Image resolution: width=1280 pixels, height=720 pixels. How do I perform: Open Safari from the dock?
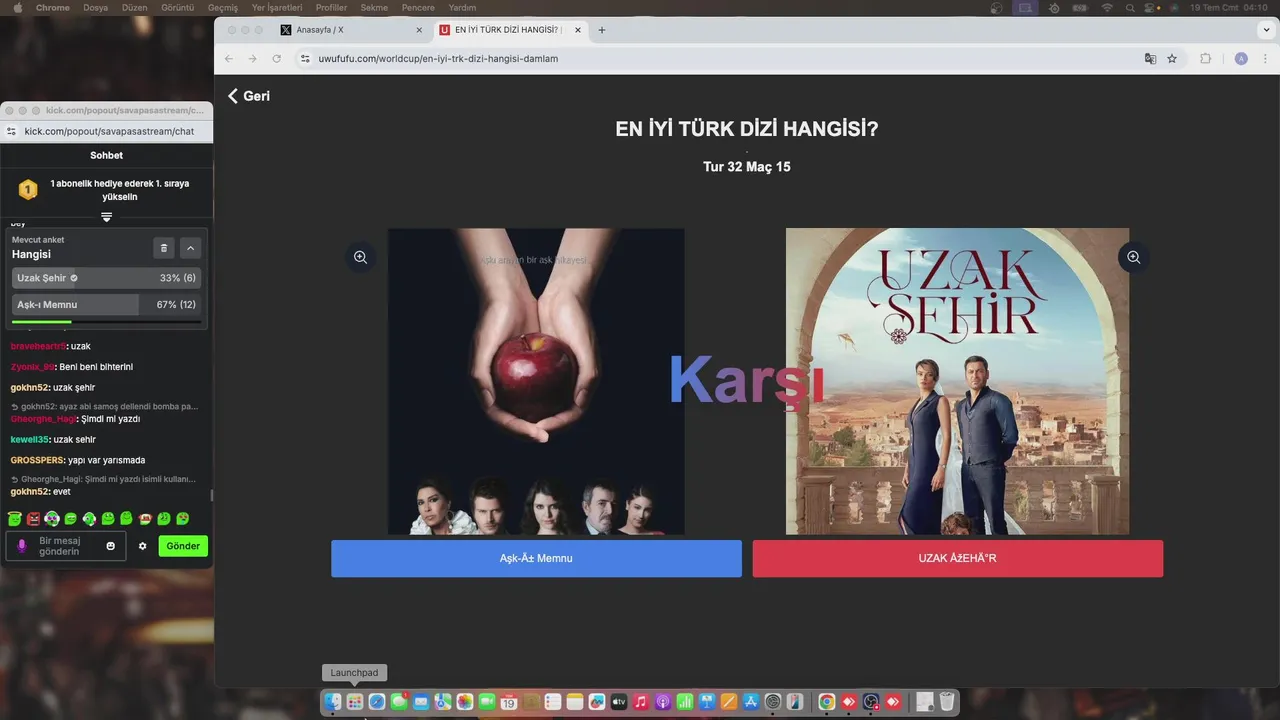coord(376,702)
